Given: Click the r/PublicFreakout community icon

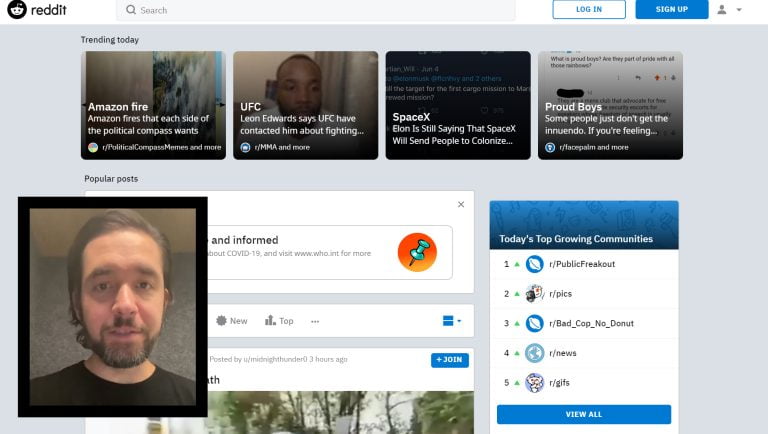Looking at the screenshot, I should pos(534,264).
